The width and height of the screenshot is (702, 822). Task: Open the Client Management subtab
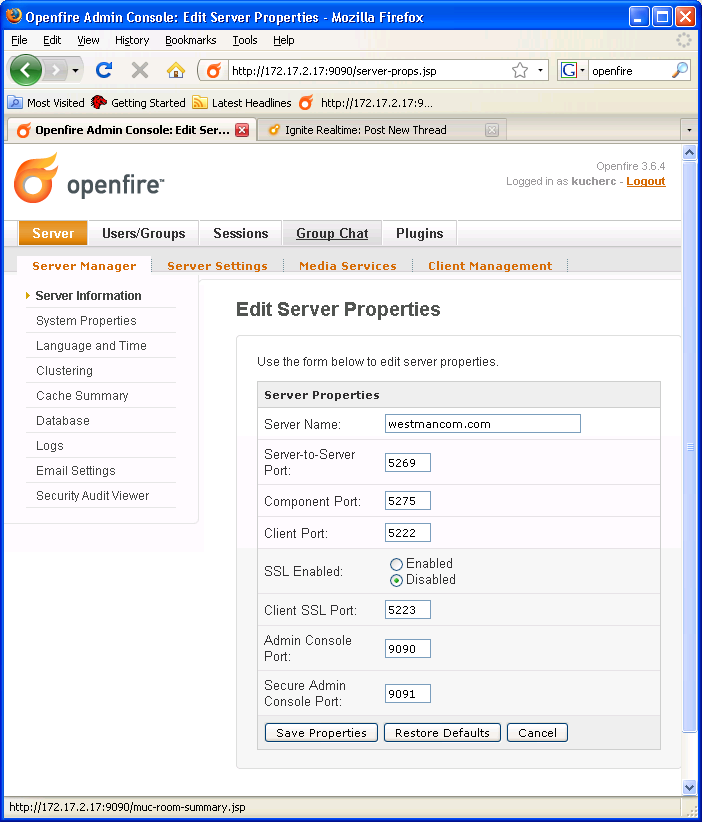pos(490,266)
